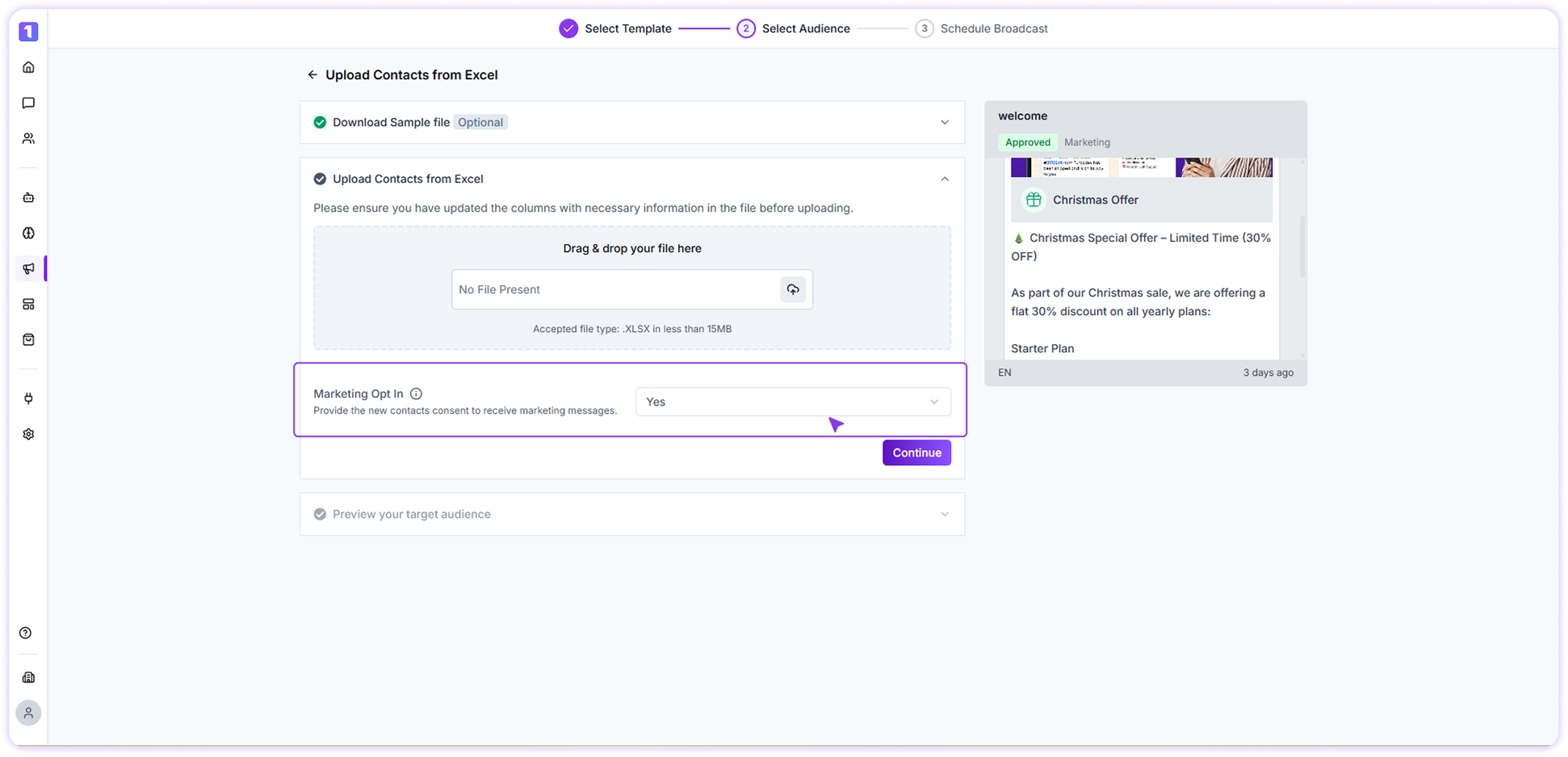The image size is (1568, 757).
Task: Open the chatbot robot icon in sidebar
Action: [x=28, y=197]
